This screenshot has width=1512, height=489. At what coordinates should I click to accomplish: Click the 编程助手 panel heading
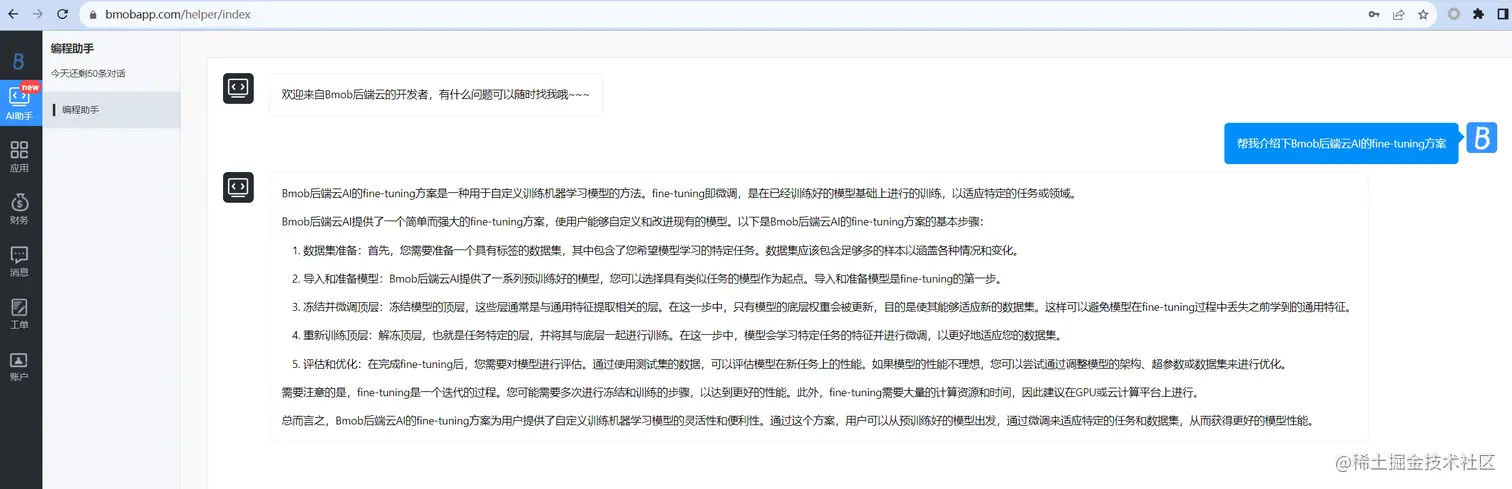pos(72,48)
